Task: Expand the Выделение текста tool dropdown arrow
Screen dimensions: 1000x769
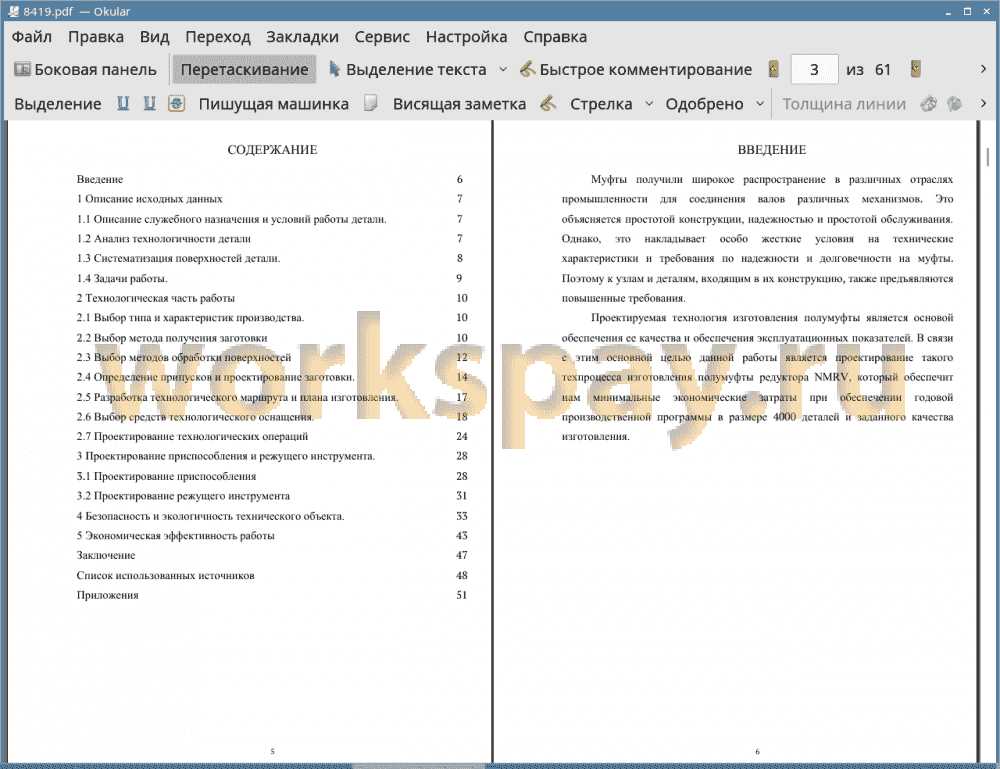Action: 503,70
